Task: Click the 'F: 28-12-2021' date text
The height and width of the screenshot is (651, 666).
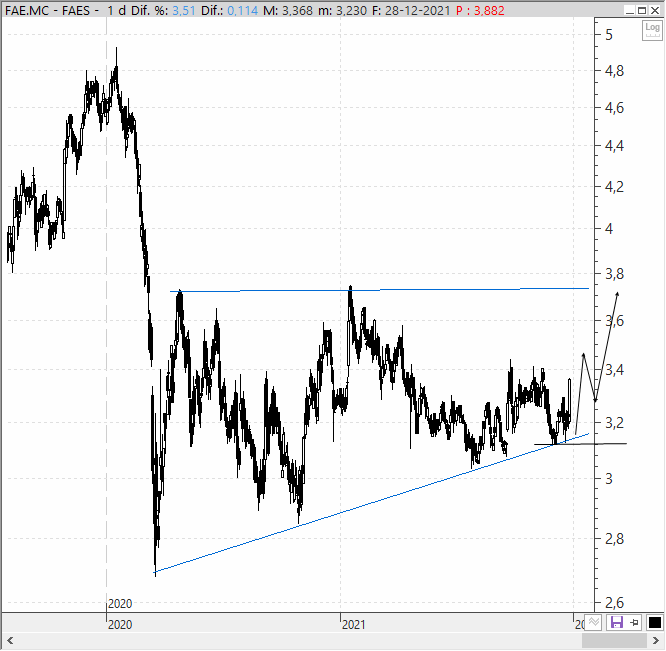Action: (x=411, y=11)
